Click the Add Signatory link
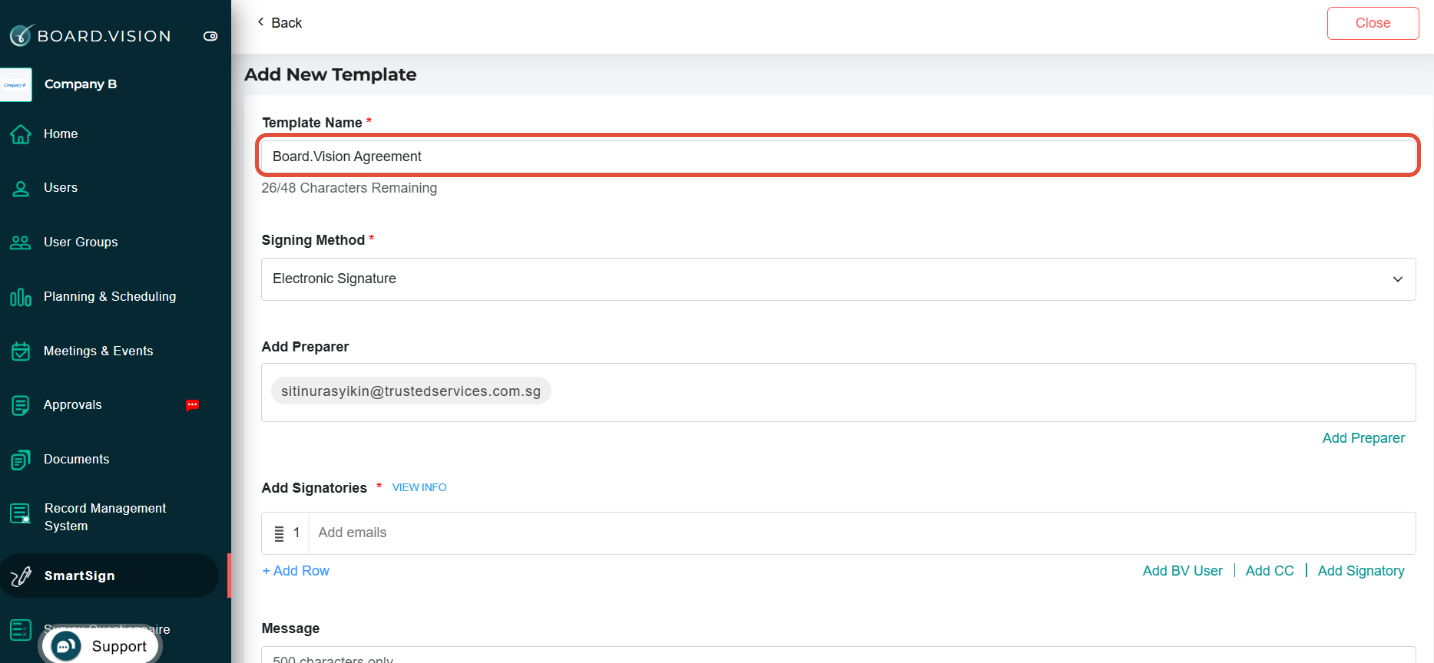 (x=1361, y=571)
